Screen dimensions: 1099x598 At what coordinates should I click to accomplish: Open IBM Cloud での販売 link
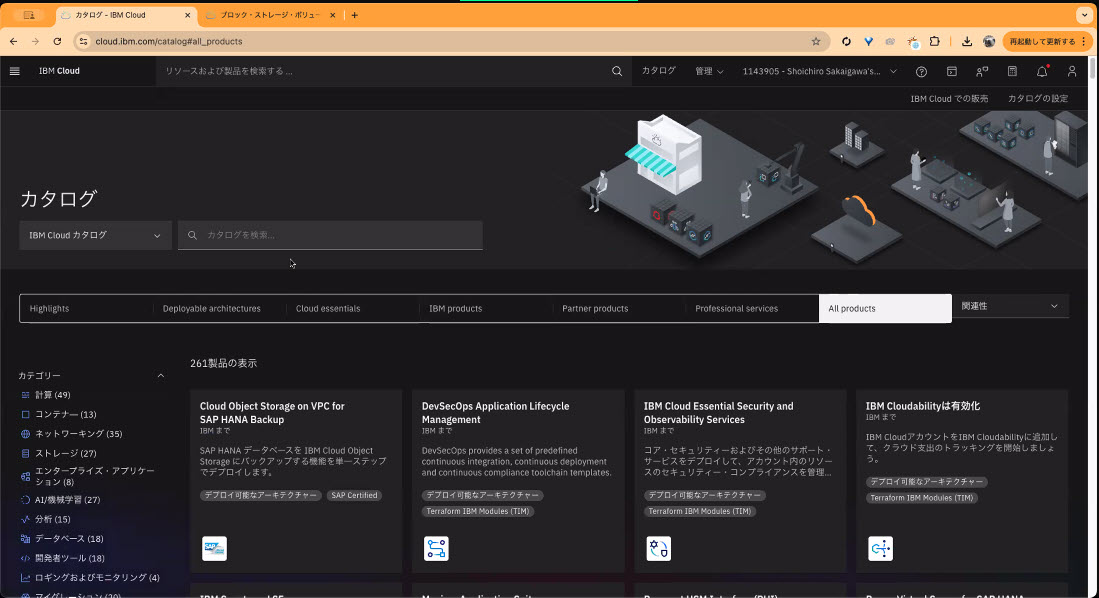tap(949, 99)
